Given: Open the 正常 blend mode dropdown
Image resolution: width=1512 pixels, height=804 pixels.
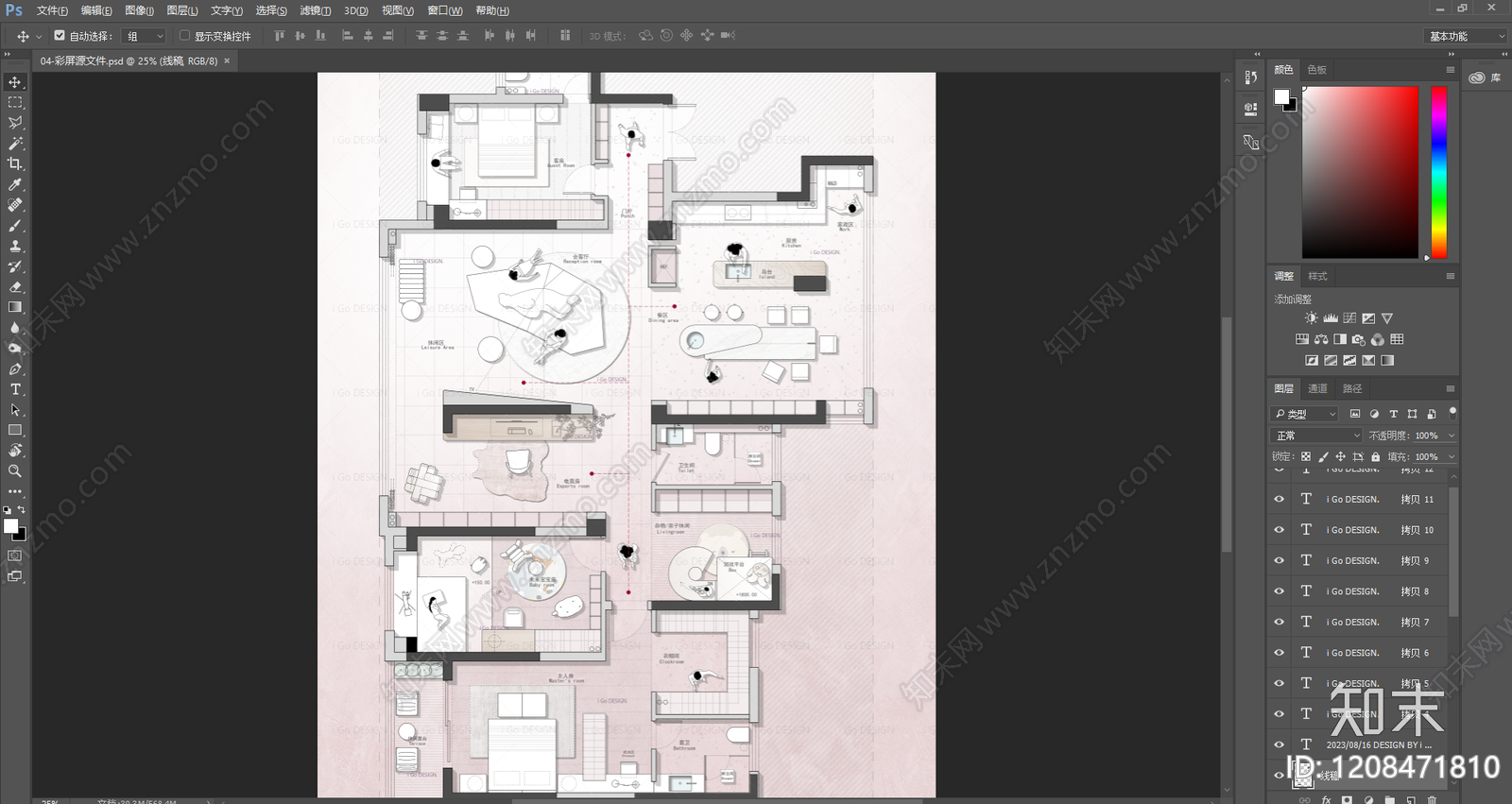Looking at the screenshot, I should (1316, 436).
